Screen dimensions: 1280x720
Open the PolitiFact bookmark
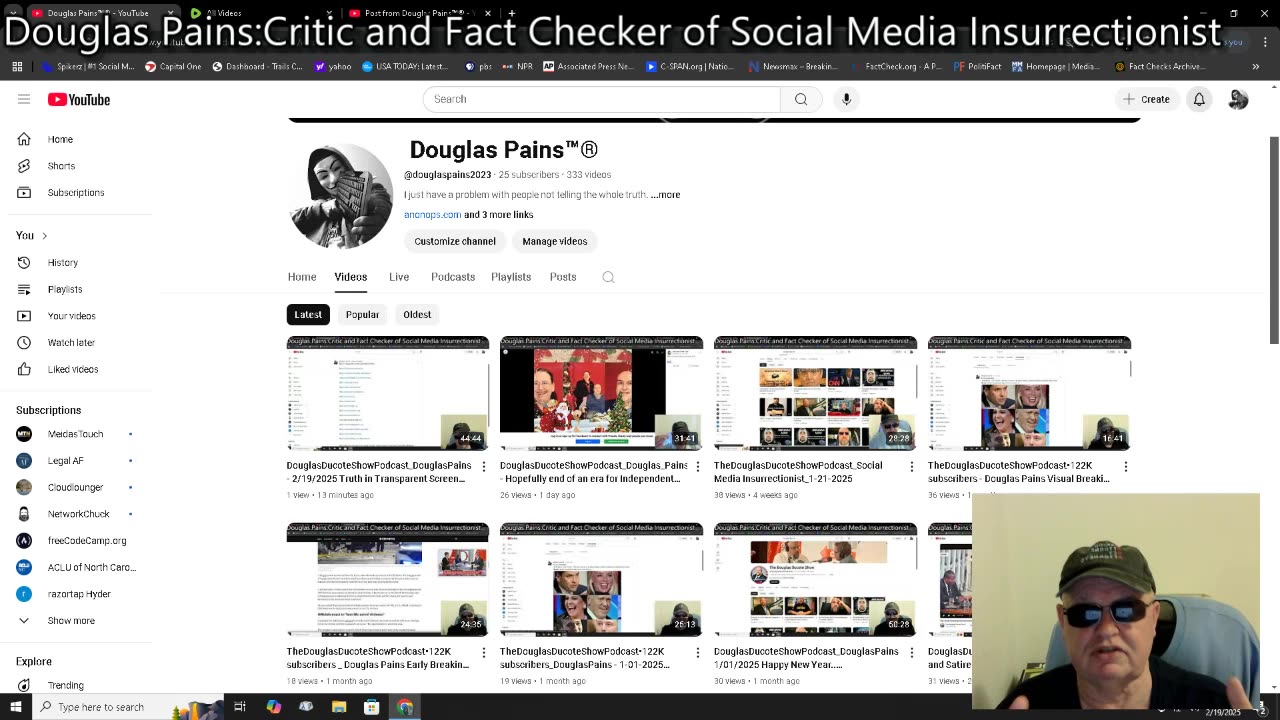pyautogui.click(x=975, y=66)
